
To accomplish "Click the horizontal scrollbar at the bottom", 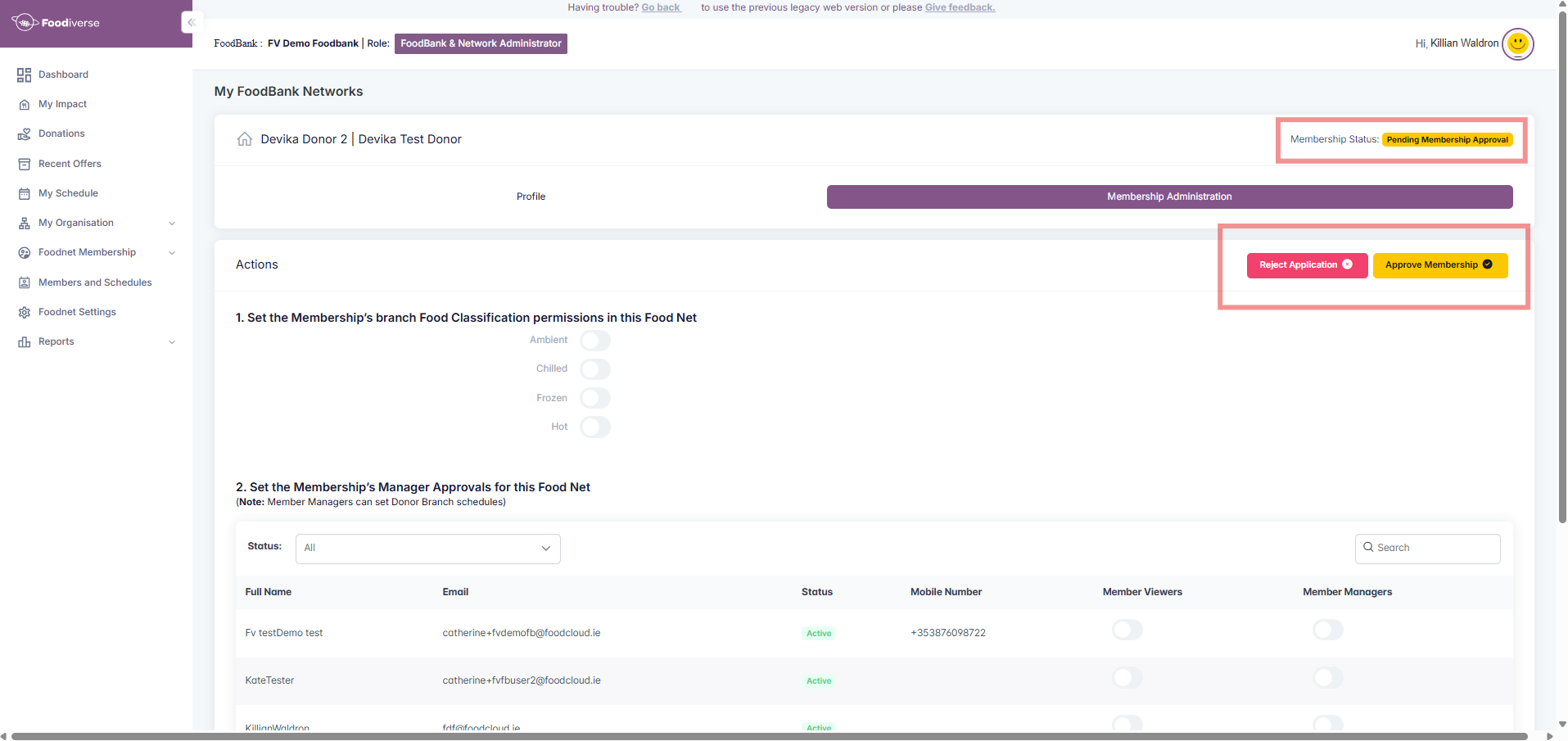I will pos(770,736).
